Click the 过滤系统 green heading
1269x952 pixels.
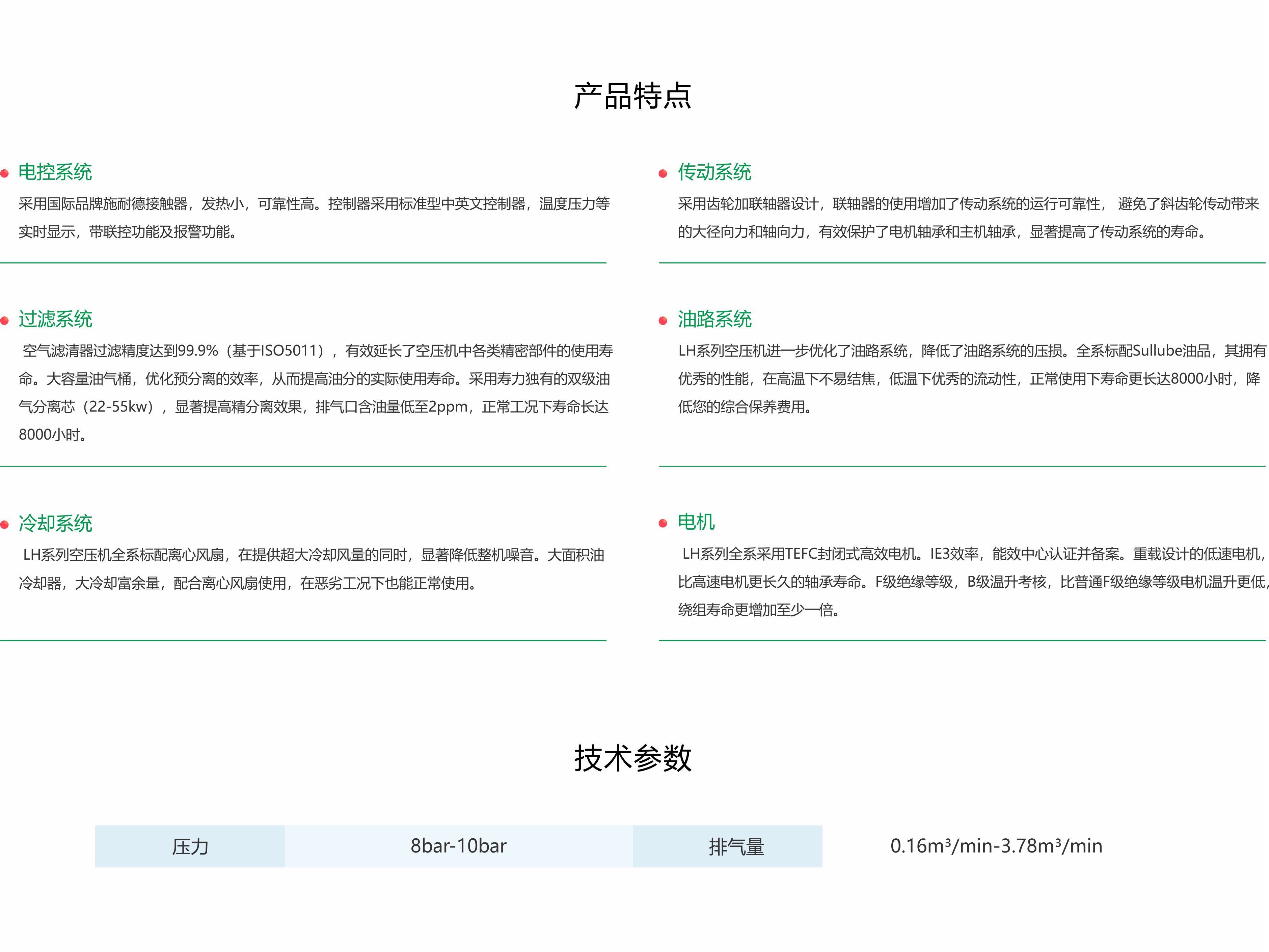coord(55,319)
